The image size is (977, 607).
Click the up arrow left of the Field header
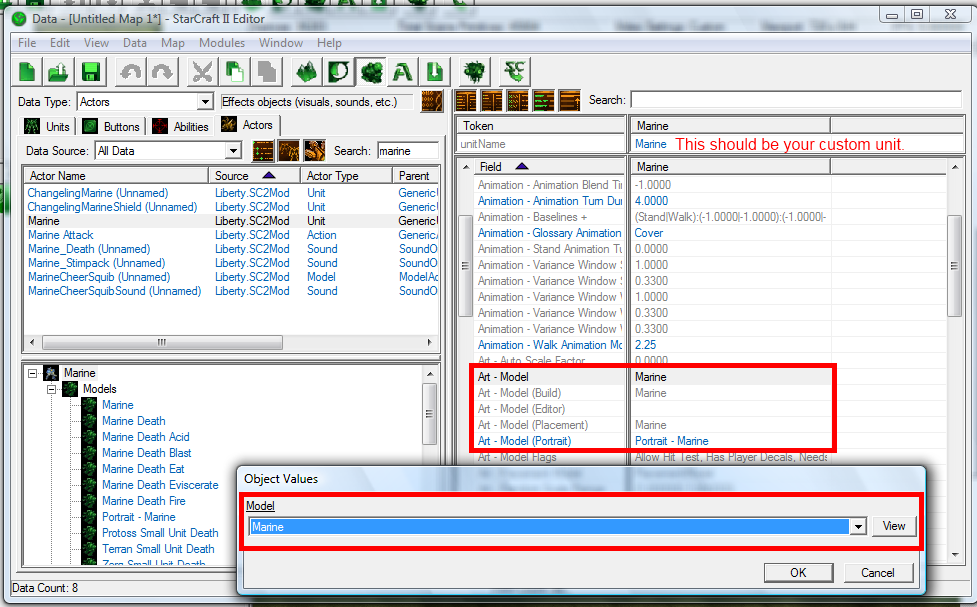[x=465, y=167]
